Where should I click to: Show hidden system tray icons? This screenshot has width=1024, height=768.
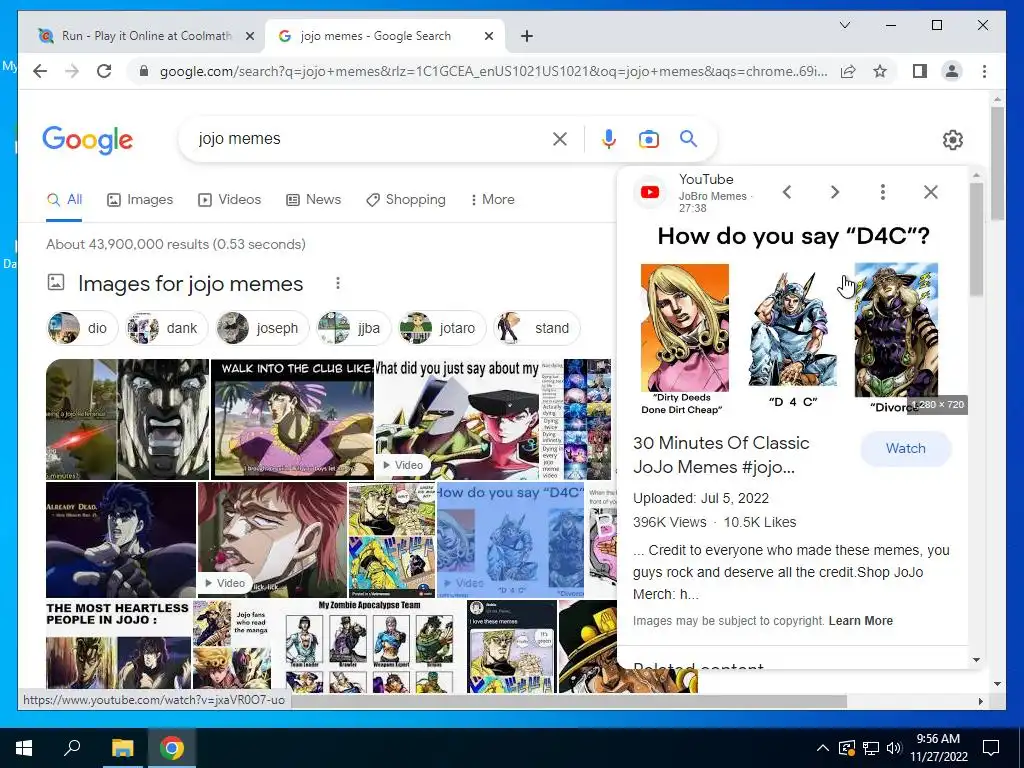[823, 748]
